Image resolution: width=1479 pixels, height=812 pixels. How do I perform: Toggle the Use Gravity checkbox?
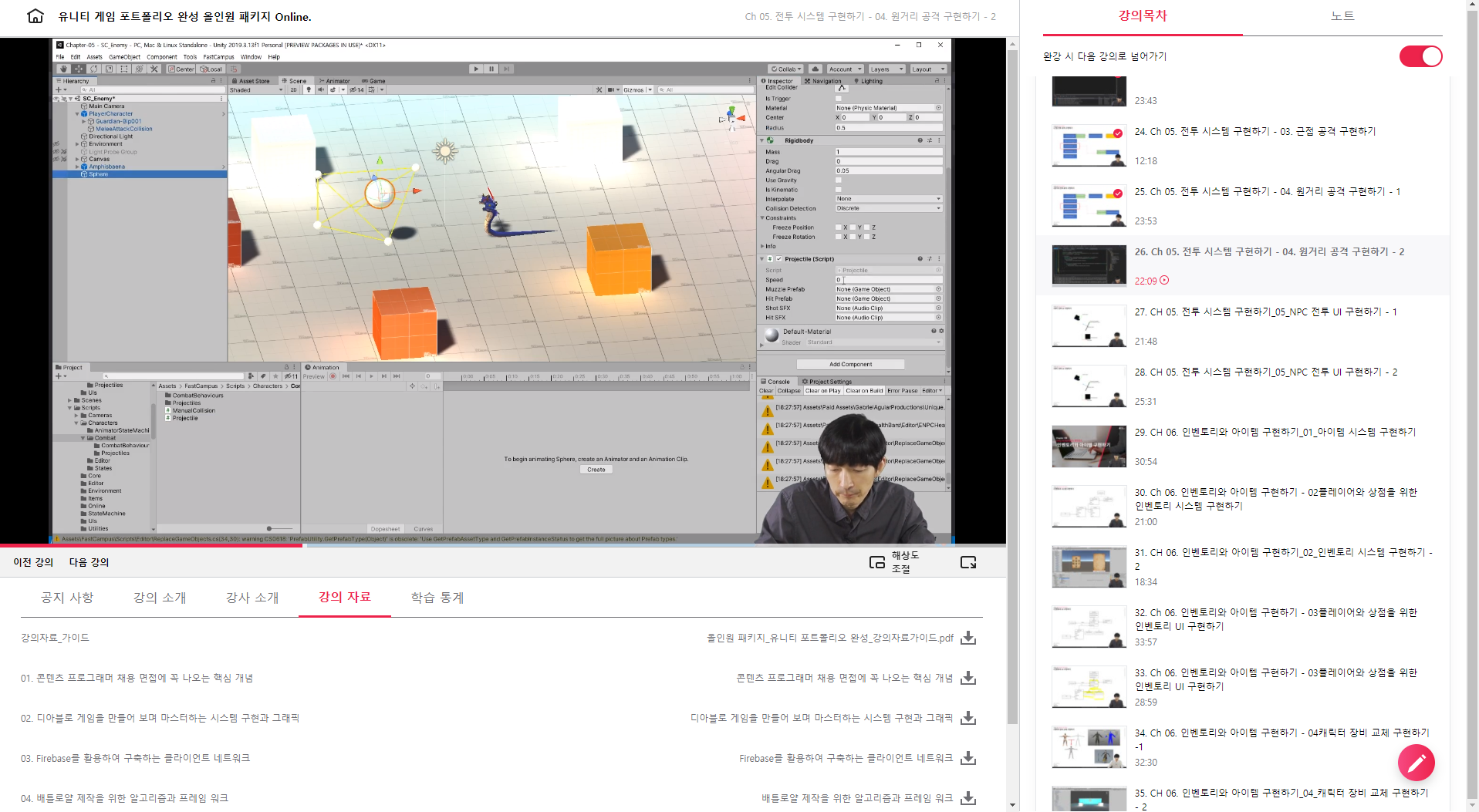click(x=839, y=180)
